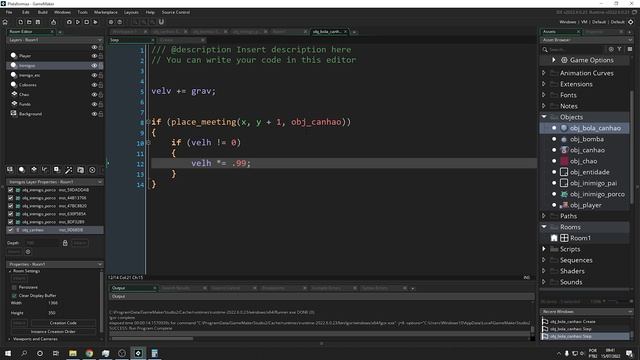Select obj_bomba in the asset browser
The image size is (640, 360).
coord(587,139)
